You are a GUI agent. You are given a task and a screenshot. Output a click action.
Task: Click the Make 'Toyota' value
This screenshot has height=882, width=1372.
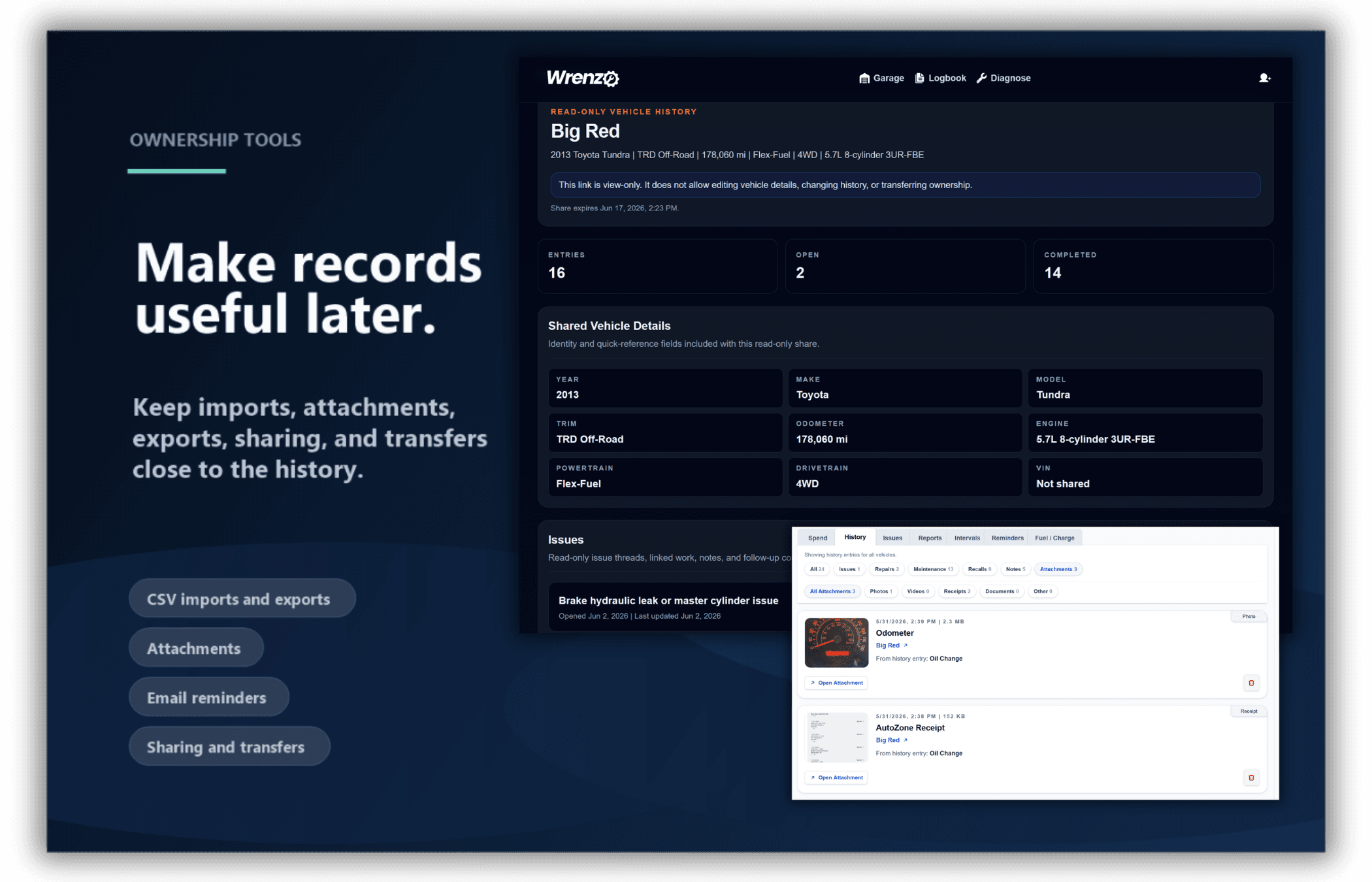coord(812,395)
